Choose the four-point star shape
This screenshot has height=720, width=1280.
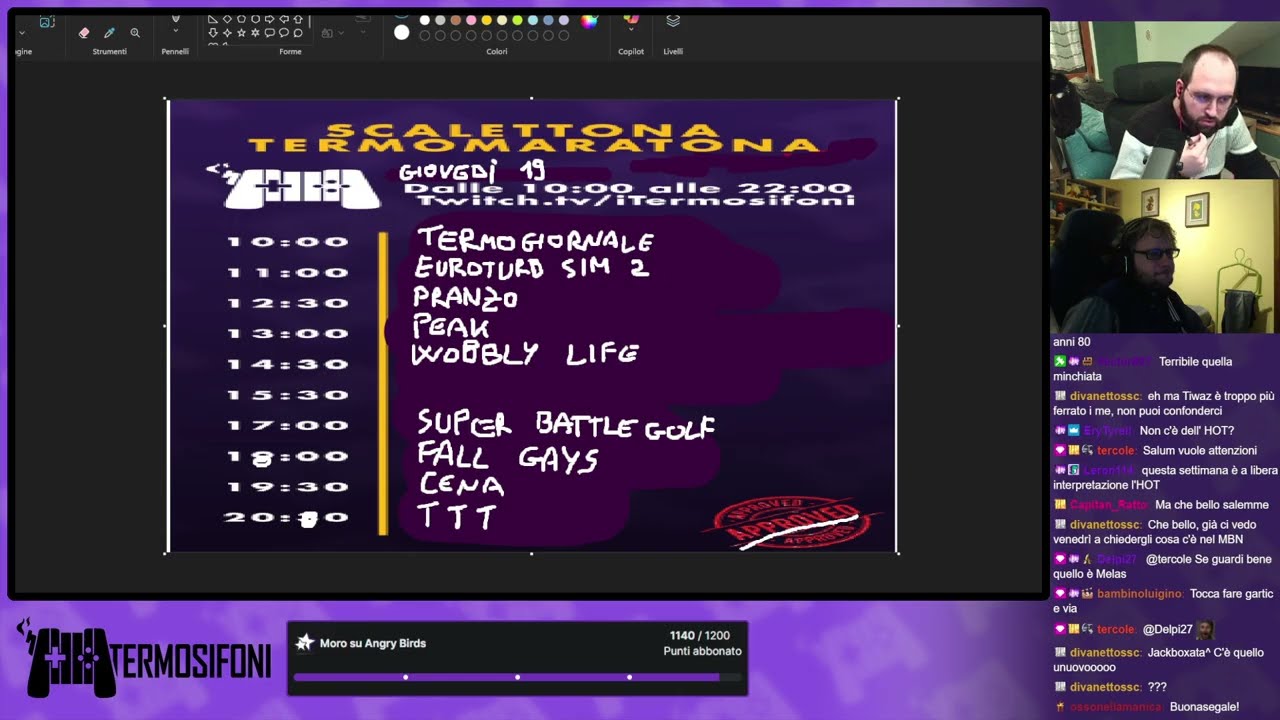pos(227,33)
